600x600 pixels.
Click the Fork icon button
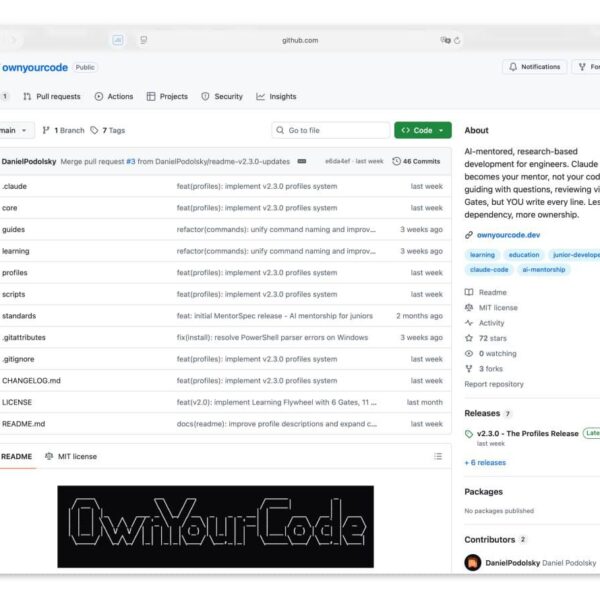pyautogui.click(x=582, y=67)
